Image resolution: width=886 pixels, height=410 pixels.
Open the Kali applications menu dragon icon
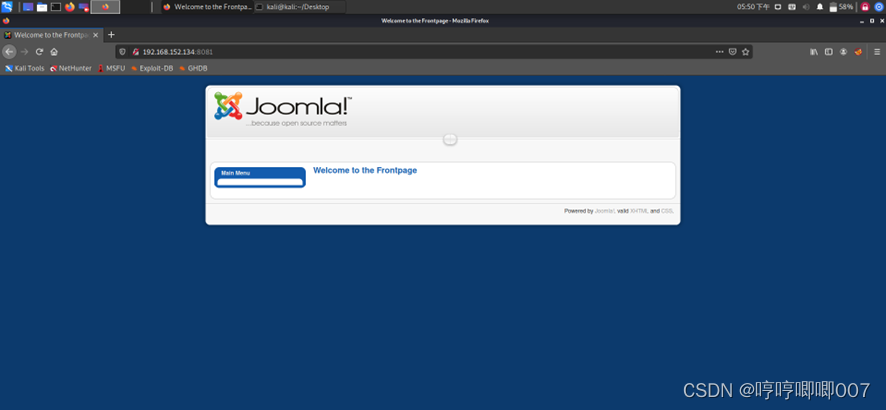(x=7, y=7)
